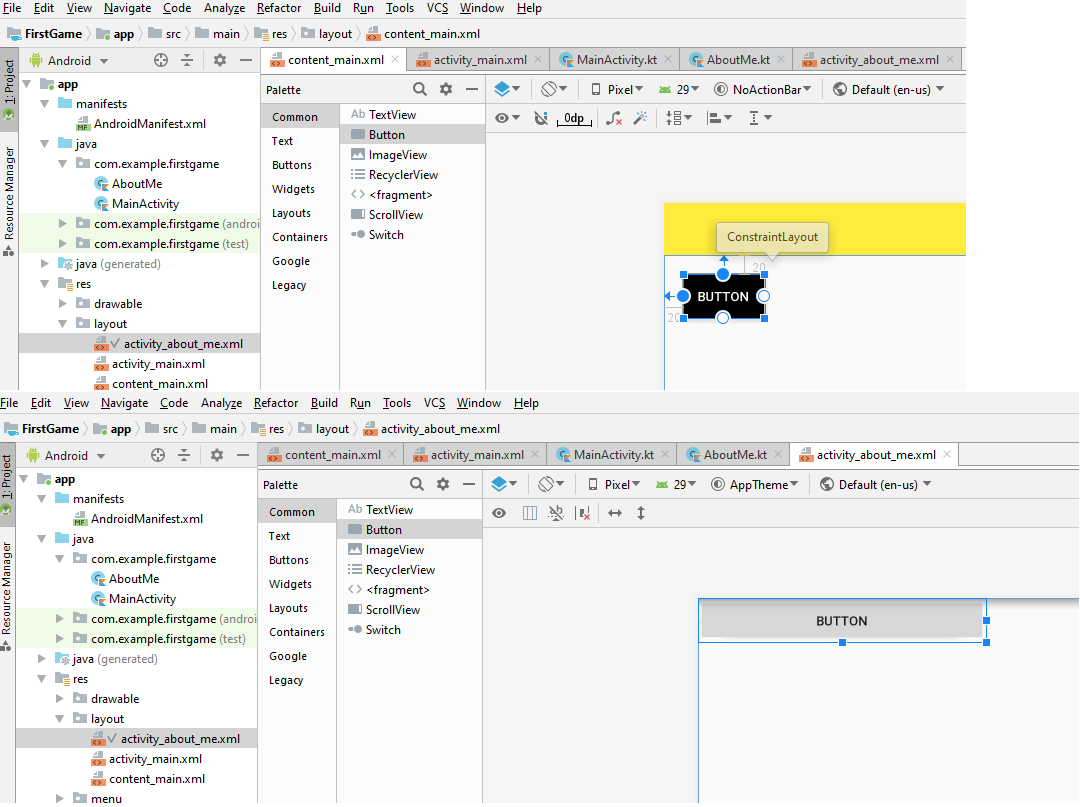Switch to AboutMe.kt tab in lower window
1080x807 pixels.
tap(735, 454)
